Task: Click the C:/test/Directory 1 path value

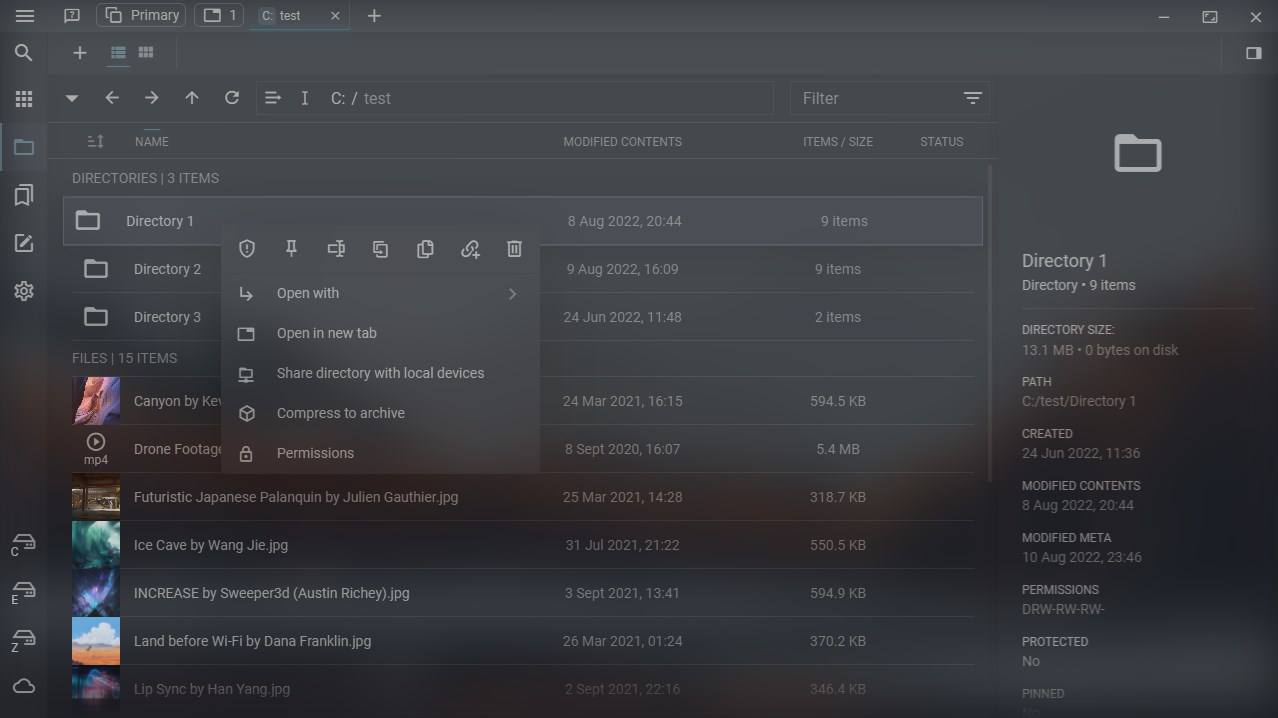Action: point(1079,401)
